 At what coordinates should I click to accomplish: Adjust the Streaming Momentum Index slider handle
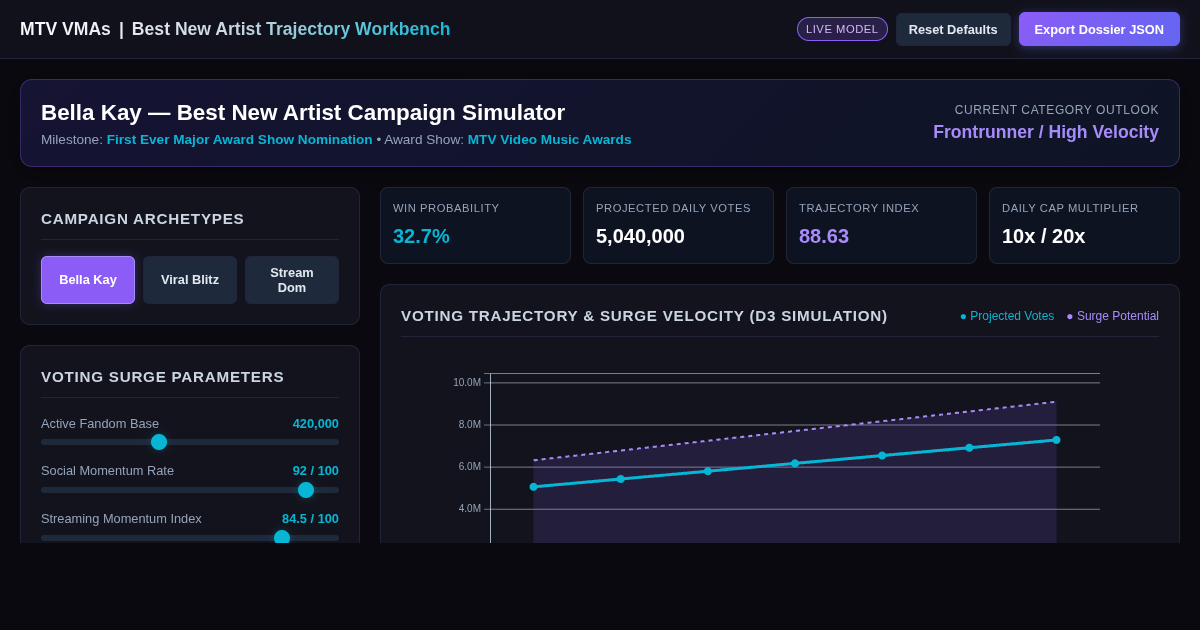point(282,537)
